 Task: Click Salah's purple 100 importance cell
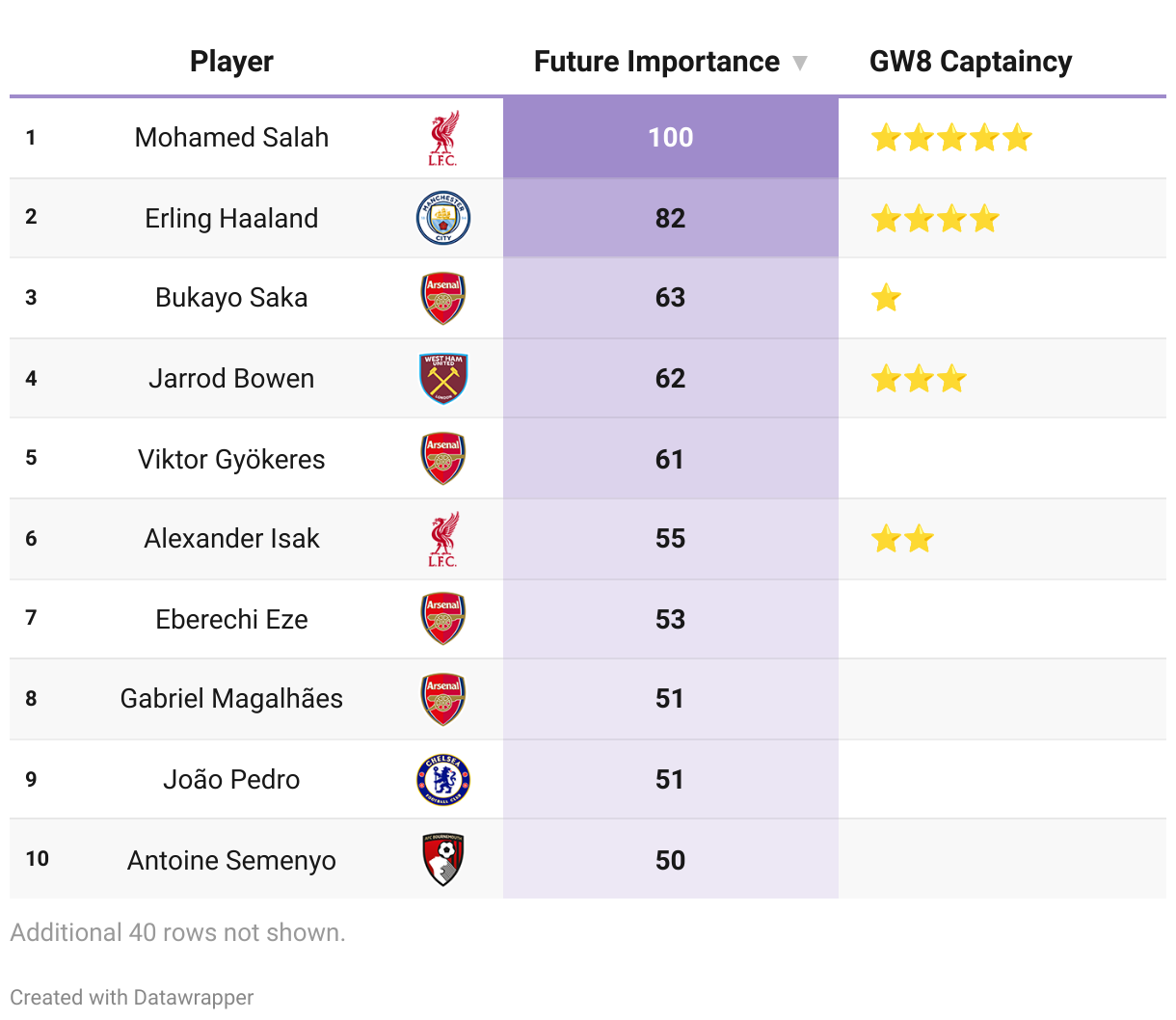point(670,138)
